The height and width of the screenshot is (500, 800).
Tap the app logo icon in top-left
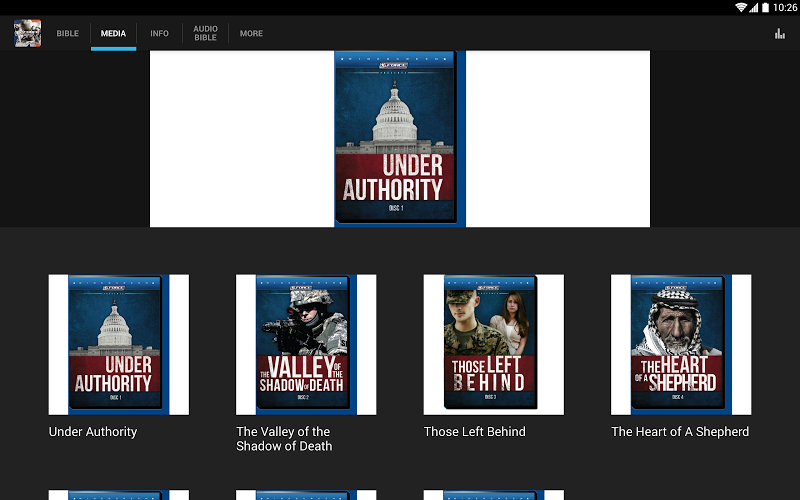click(27, 33)
